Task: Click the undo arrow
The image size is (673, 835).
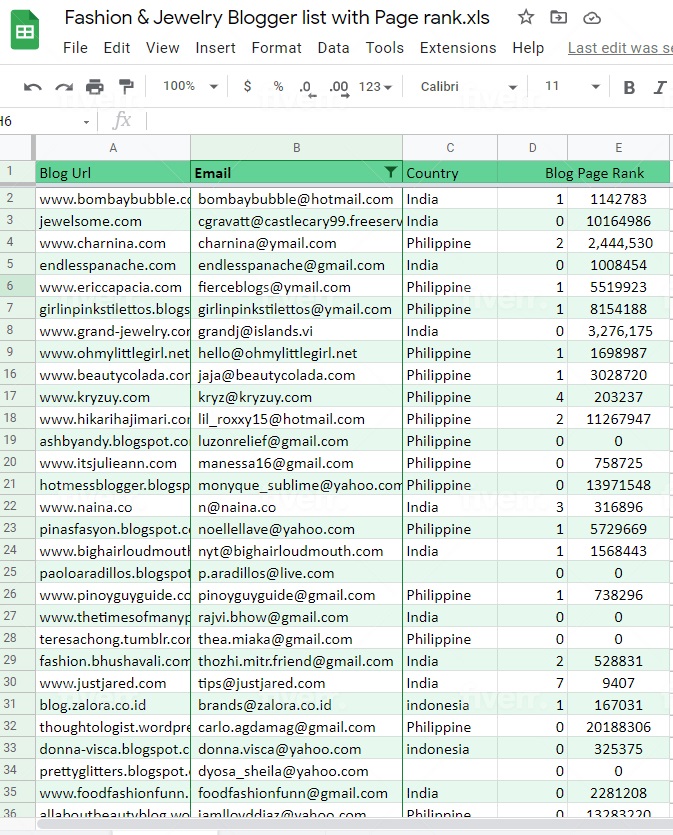Action: [33, 87]
